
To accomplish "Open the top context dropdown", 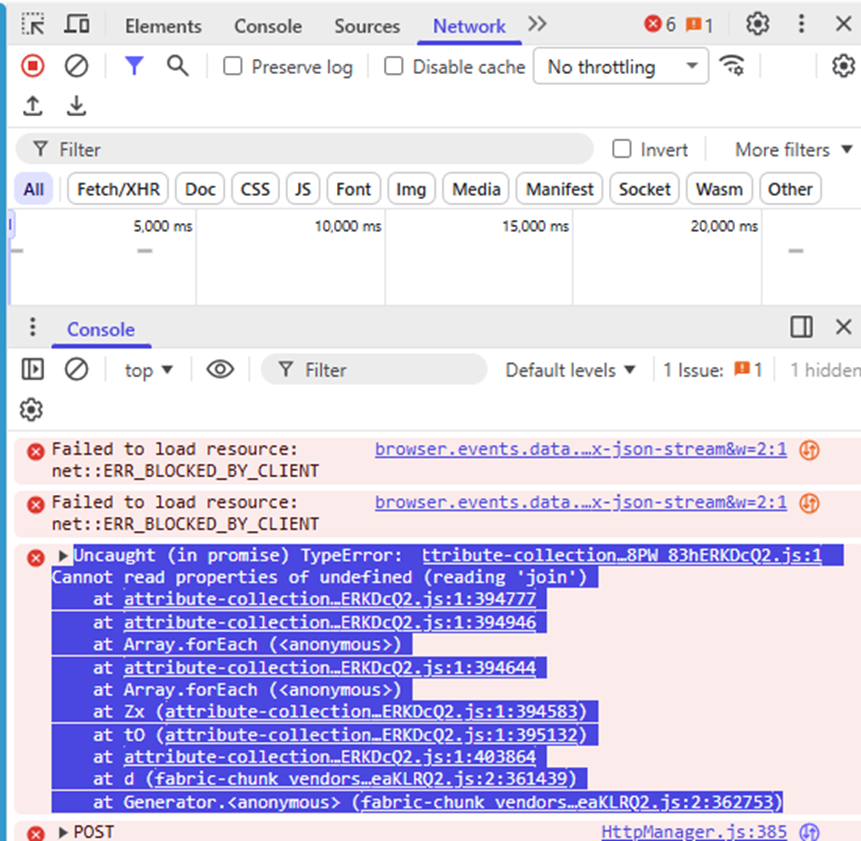I will coord(148,371).
